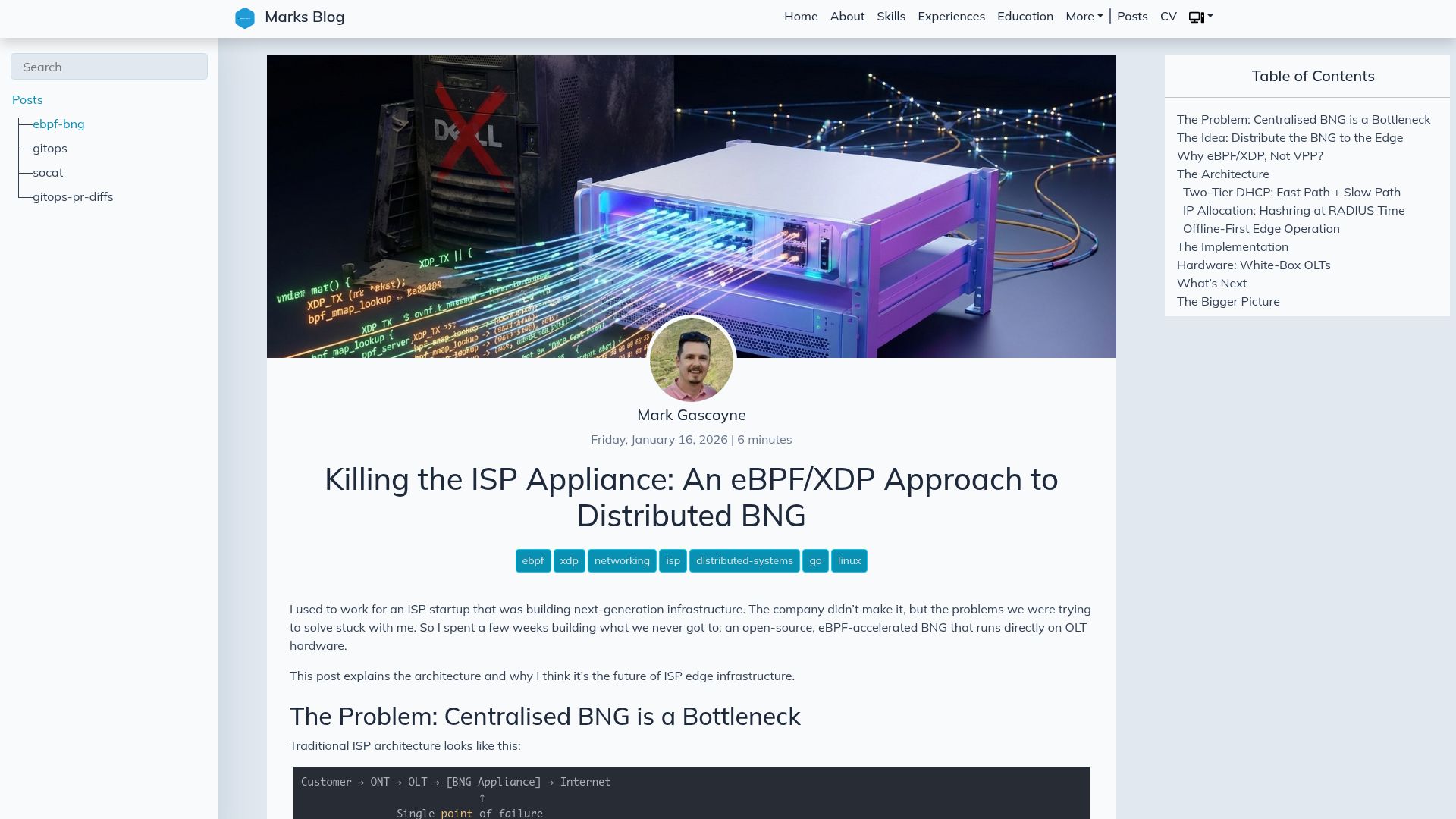
Task: Filter by the networking tag
Action: point(622,561)
